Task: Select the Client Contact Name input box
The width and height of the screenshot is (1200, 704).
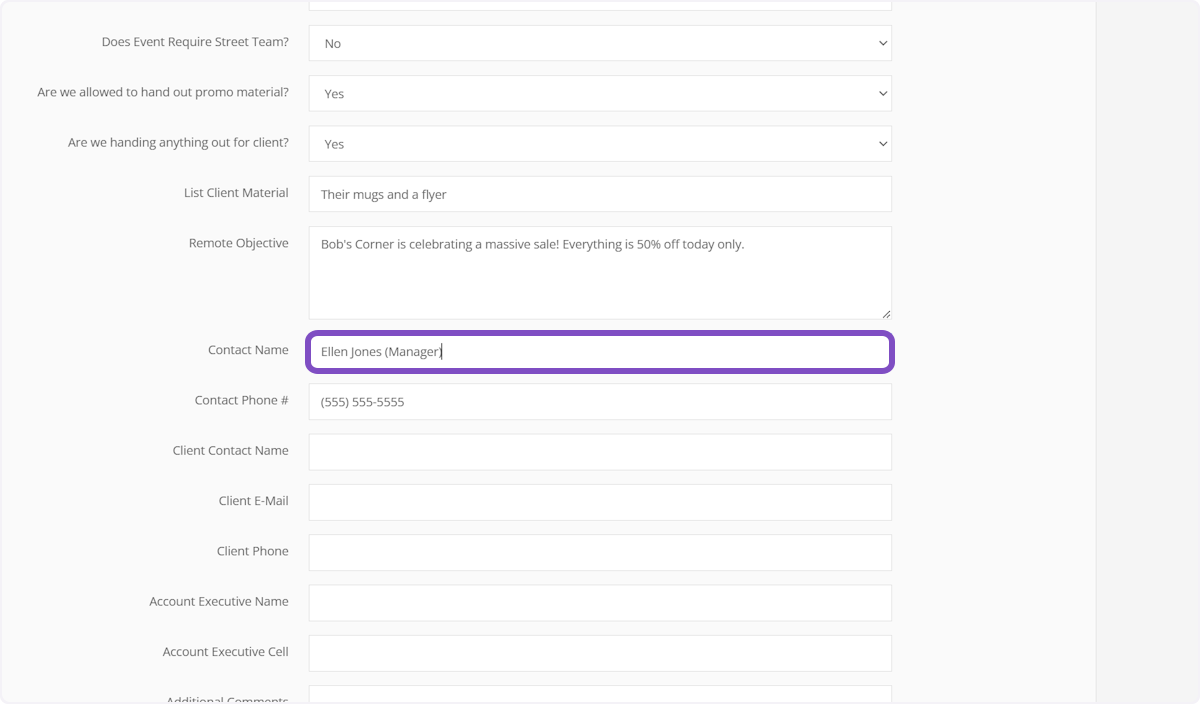Action: (599, 452)
